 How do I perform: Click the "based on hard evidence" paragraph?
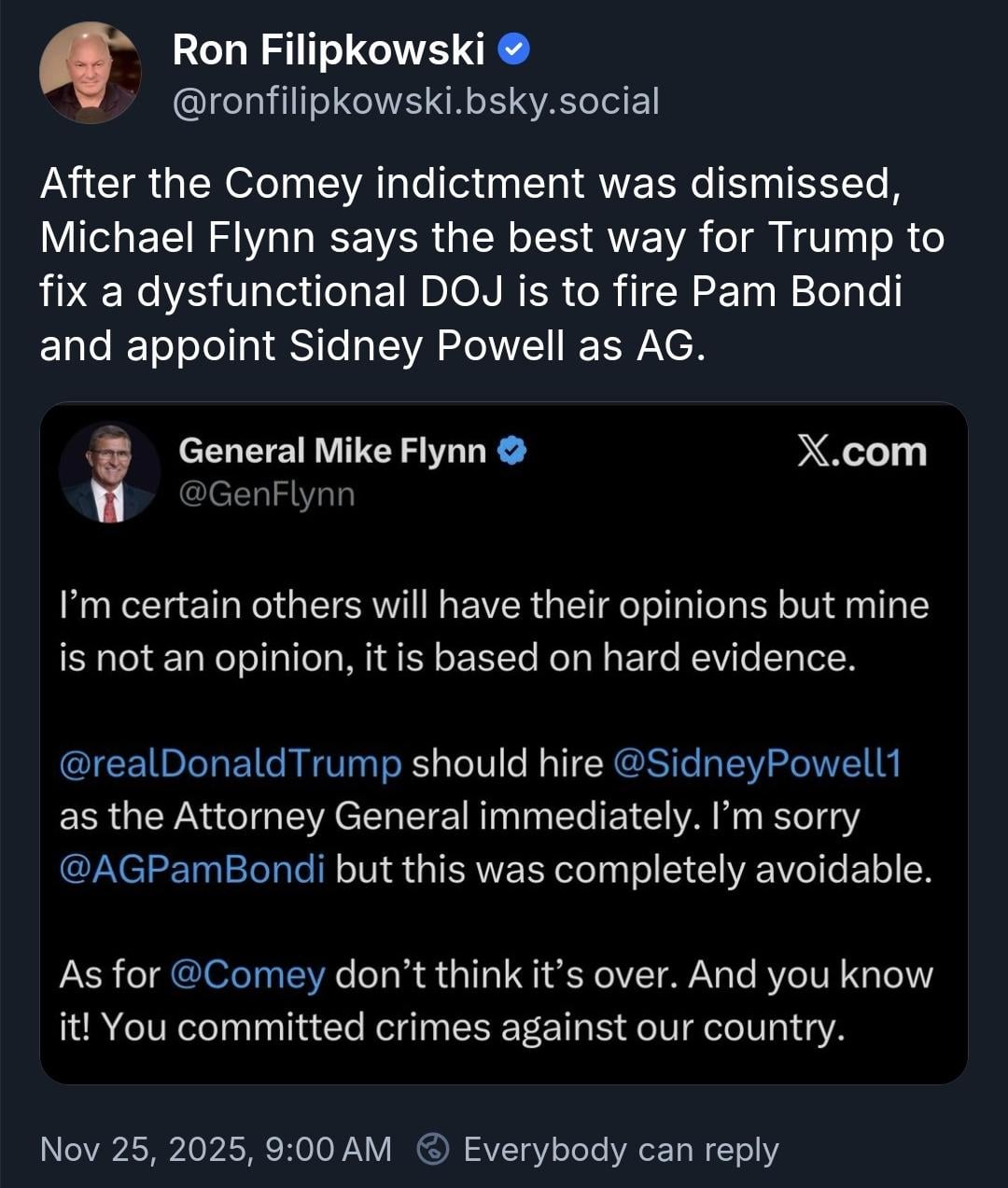[494, 632]
